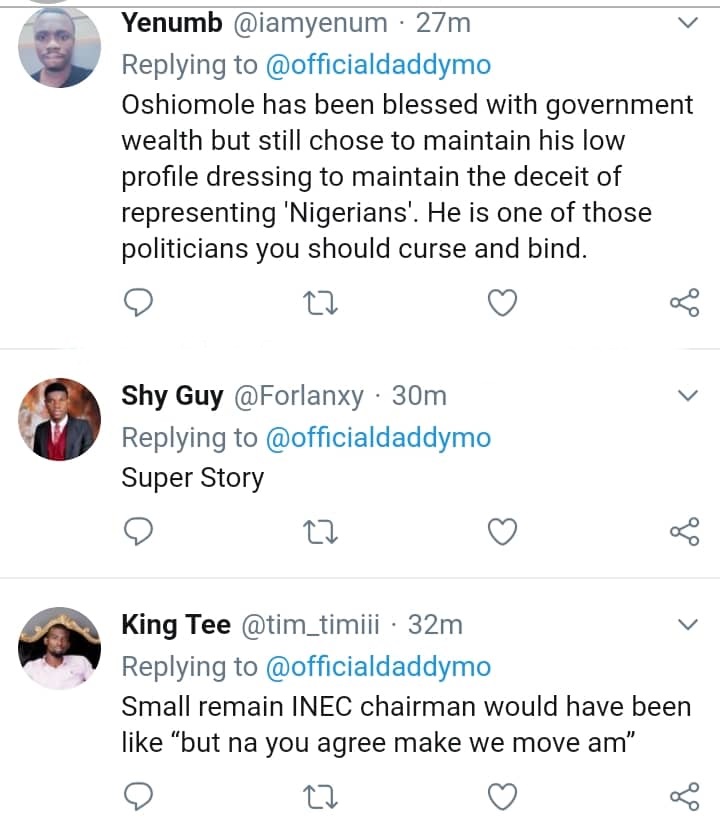
Task: Retweet Yenumb's tweet
Action: coord(322,302)
